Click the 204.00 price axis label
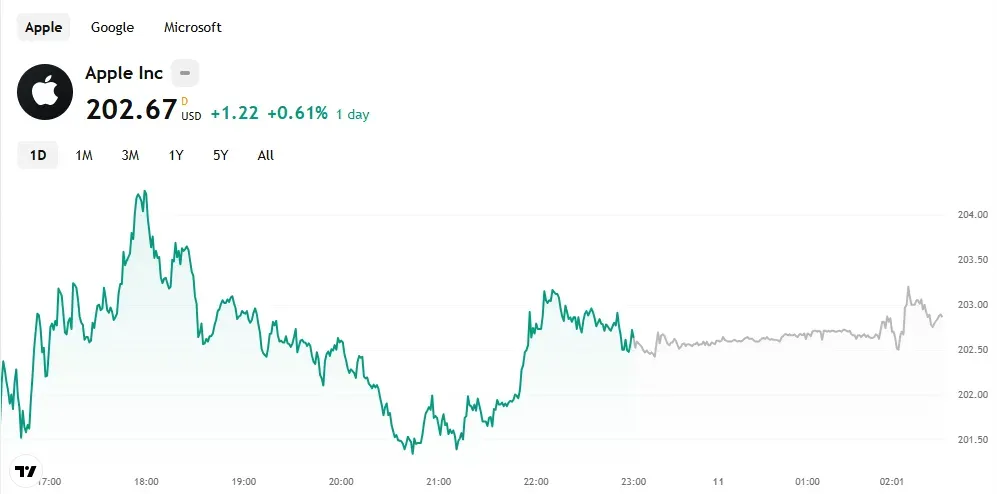This screenshot has height=494, width=997. click(x=973, y=215)
